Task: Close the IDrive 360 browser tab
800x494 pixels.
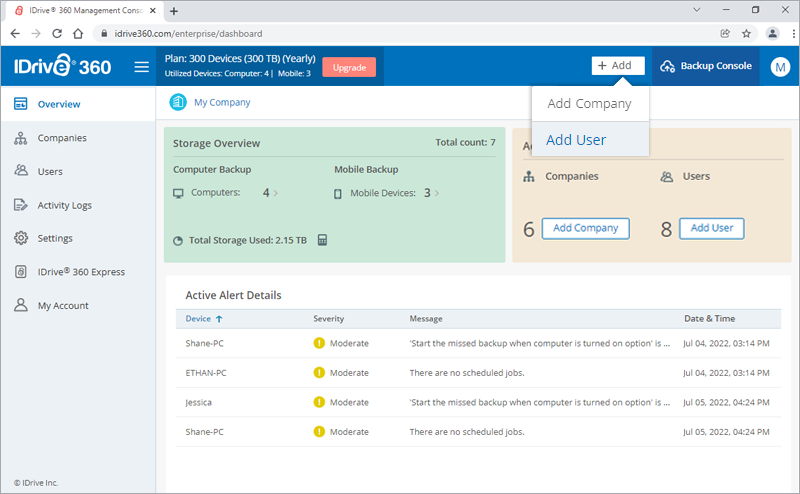Action: click(x=153, y=10)
